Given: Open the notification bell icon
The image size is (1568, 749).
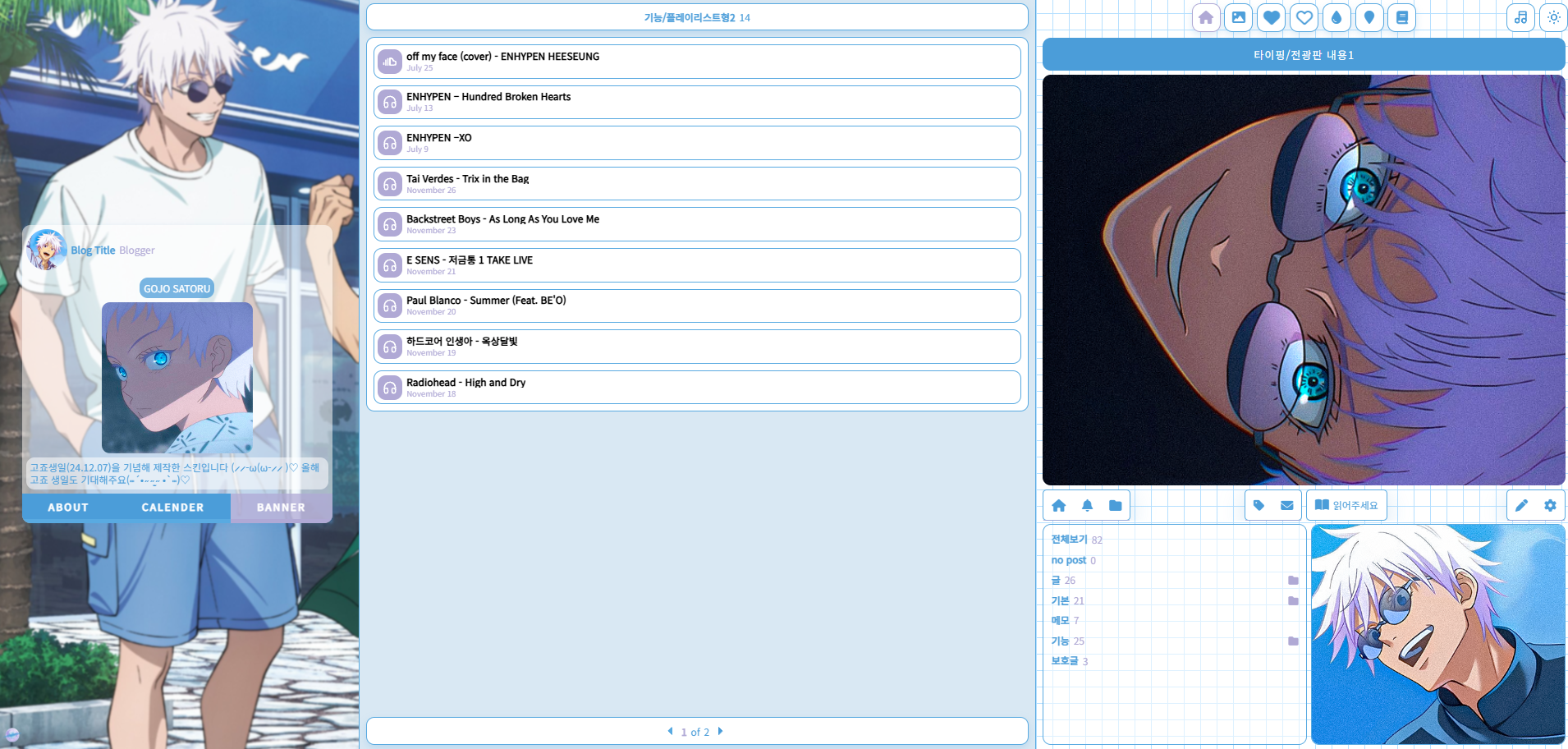Looking at the screenshot, I should [1087, 506].
